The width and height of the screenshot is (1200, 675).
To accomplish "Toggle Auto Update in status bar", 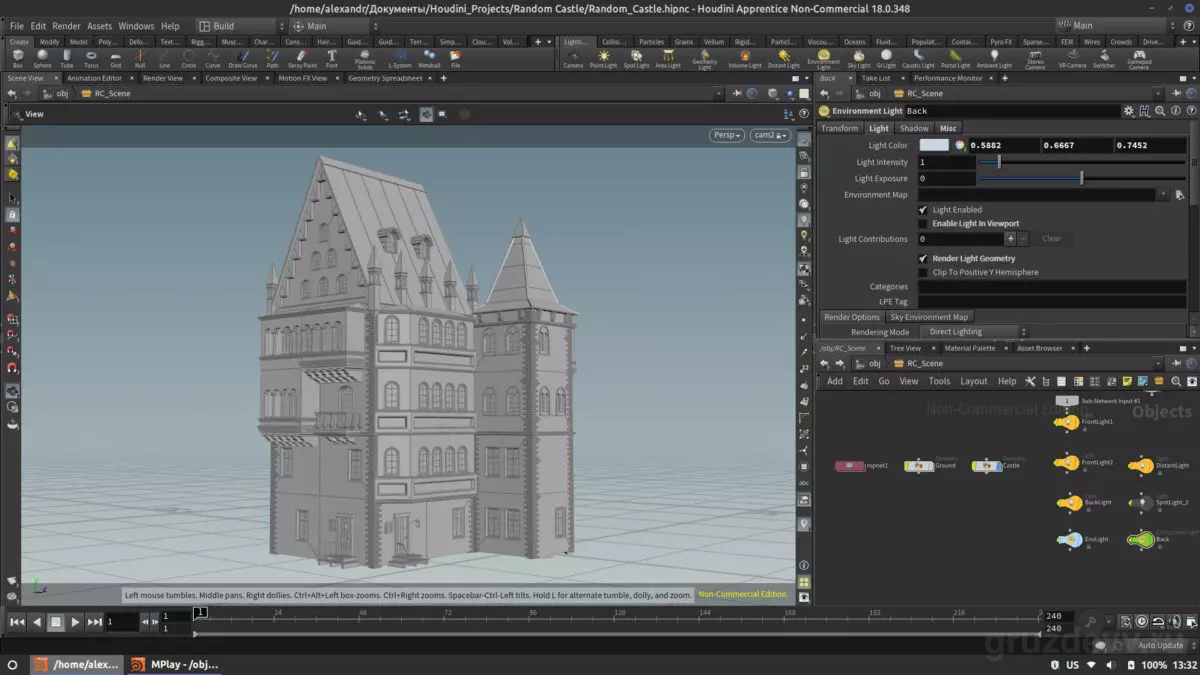I will pyautogui.click(x=1160, y=645).
